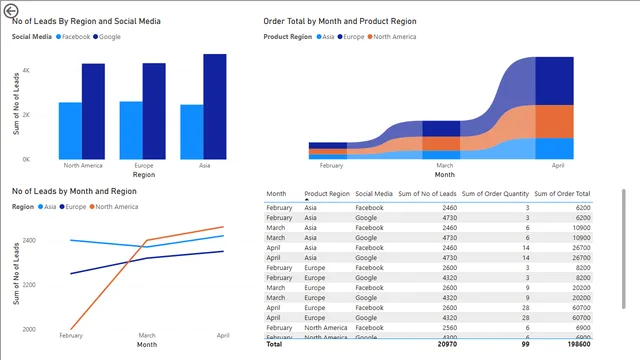The width and height of the screenshot is (640, 360).
Task: Click 60700 in April Europe Google row
Action: coord(581,318)
